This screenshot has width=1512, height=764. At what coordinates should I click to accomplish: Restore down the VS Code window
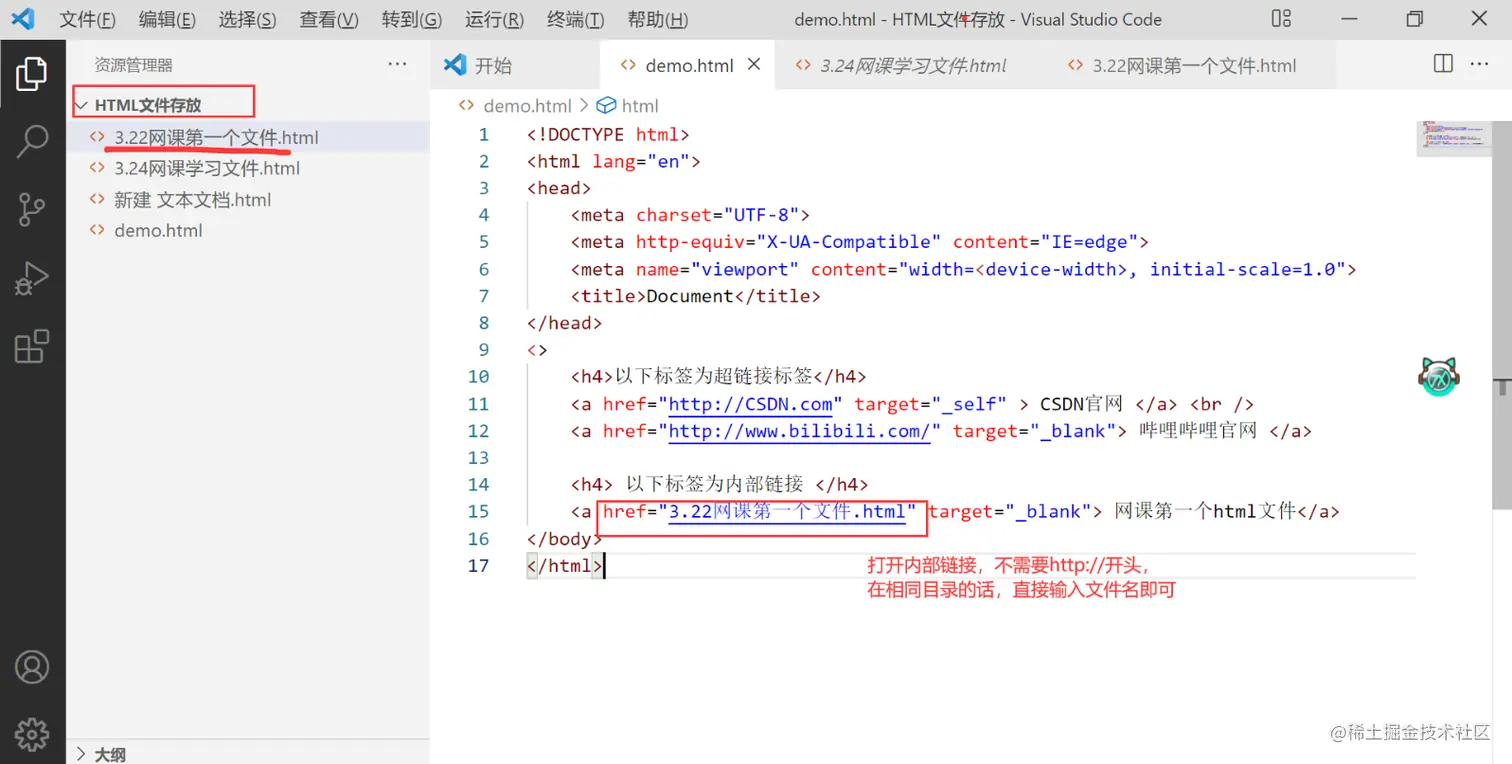[x=1414, y=19]
